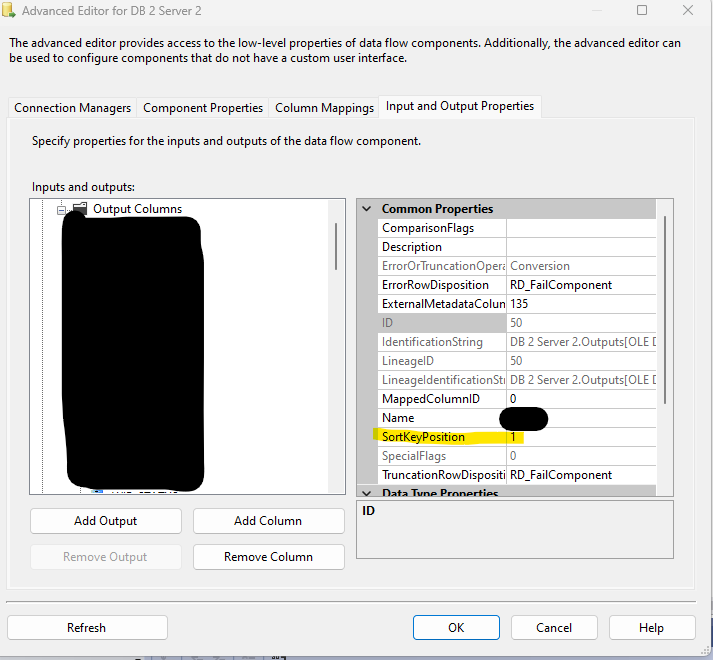
Task: Select the ErrorRowDisposition value RD_FailComponent
Action: pos(581,285)
